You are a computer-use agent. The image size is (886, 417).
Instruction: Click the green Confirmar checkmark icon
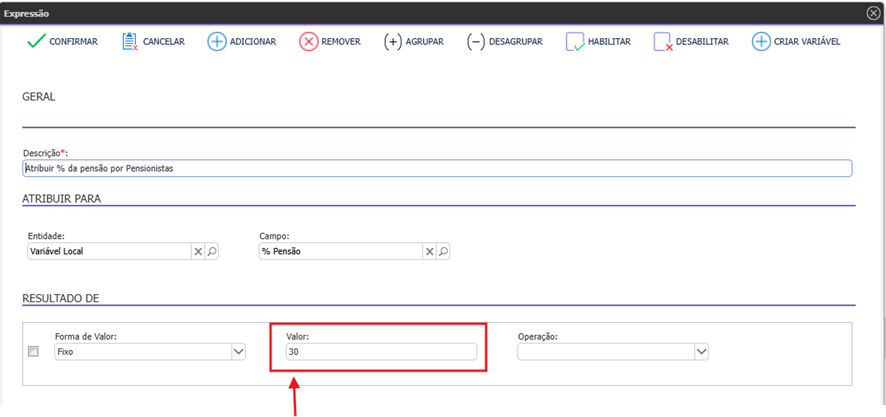coord(35,42)
